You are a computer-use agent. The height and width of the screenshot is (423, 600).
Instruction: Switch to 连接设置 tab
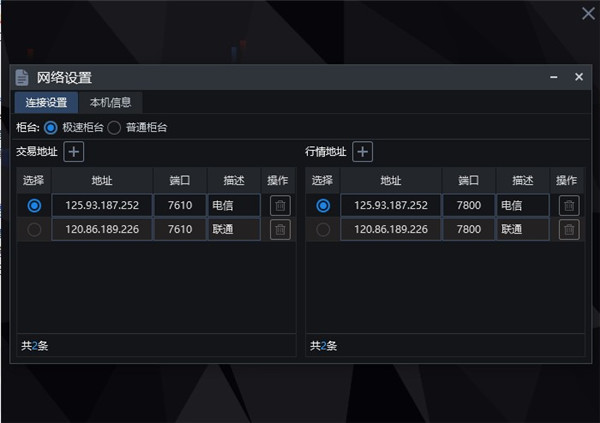[x=46, y=103]
